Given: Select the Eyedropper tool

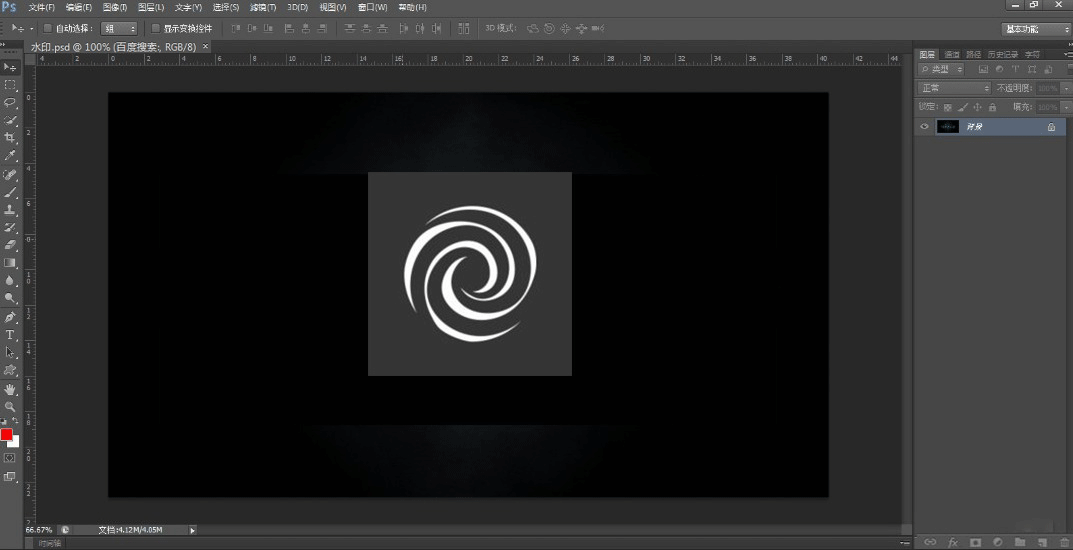Looking at the screenshot, I should [x=10, y=156].
